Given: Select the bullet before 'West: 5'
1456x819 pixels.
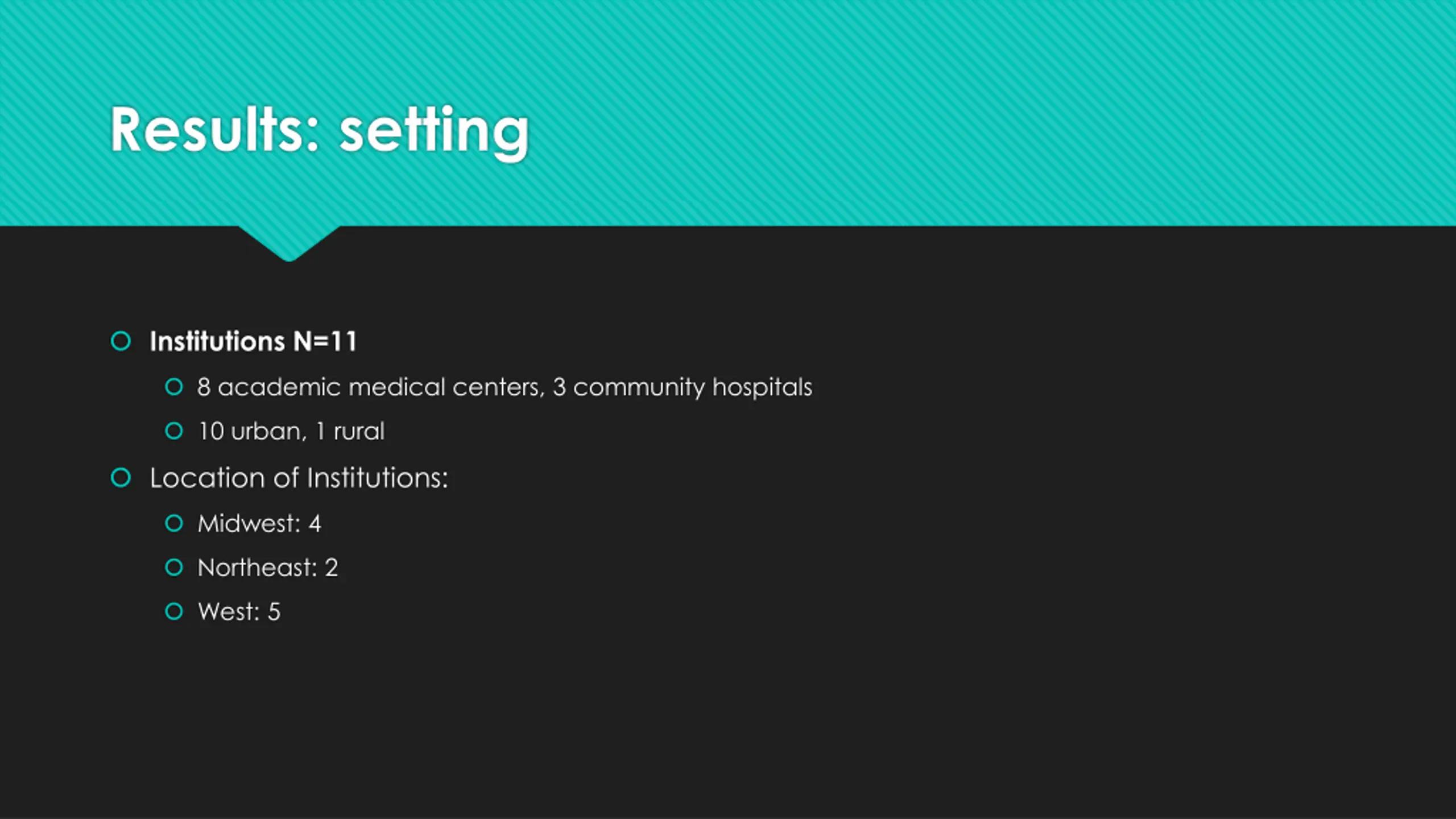Looking at the screenshot, I should click(174, 612).
